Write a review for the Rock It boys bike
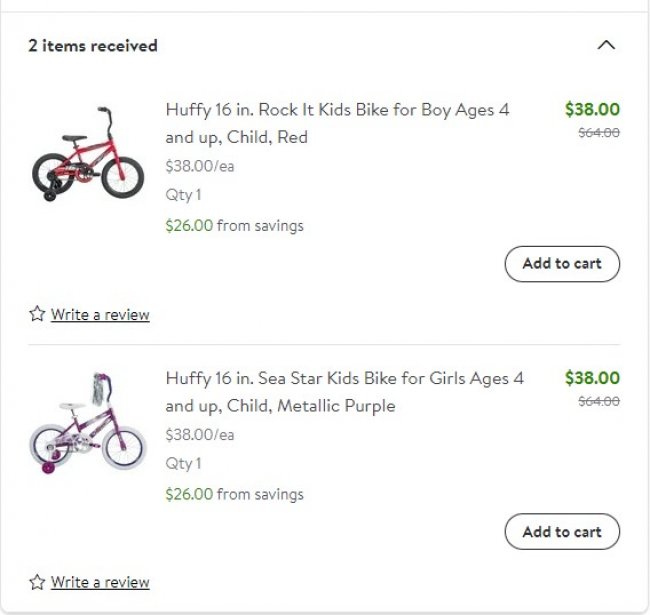Viewport: 650px width, 615px height. 100,315
